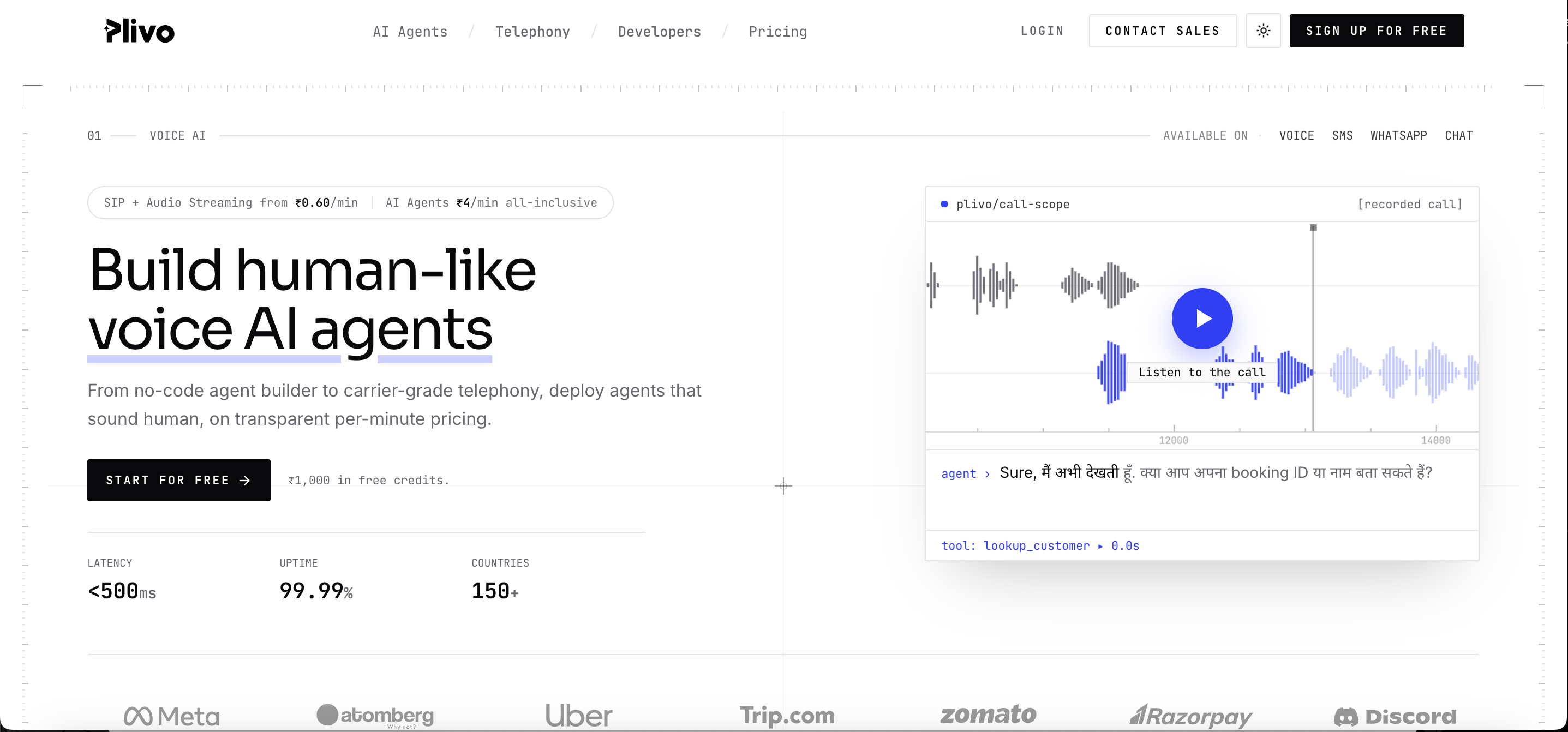Click the plivo/call-scope title text

click(x=1012, y=204)
